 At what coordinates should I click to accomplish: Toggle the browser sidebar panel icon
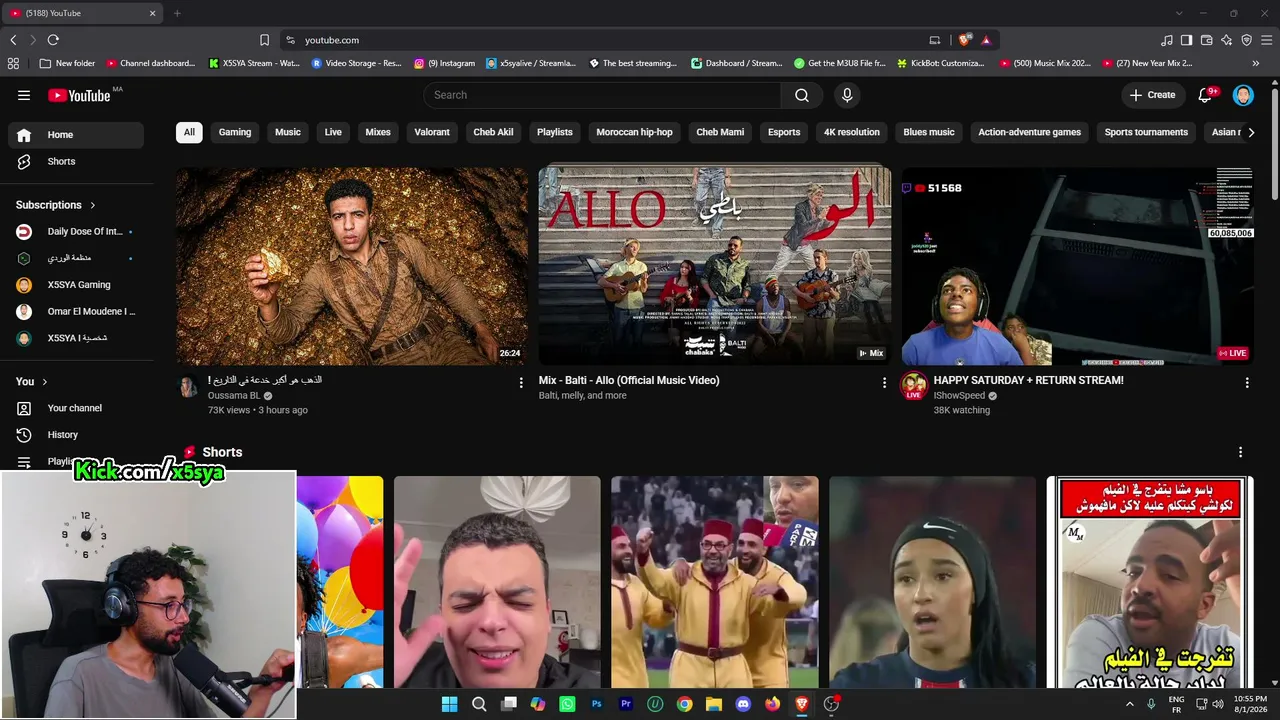[1186, 40]
